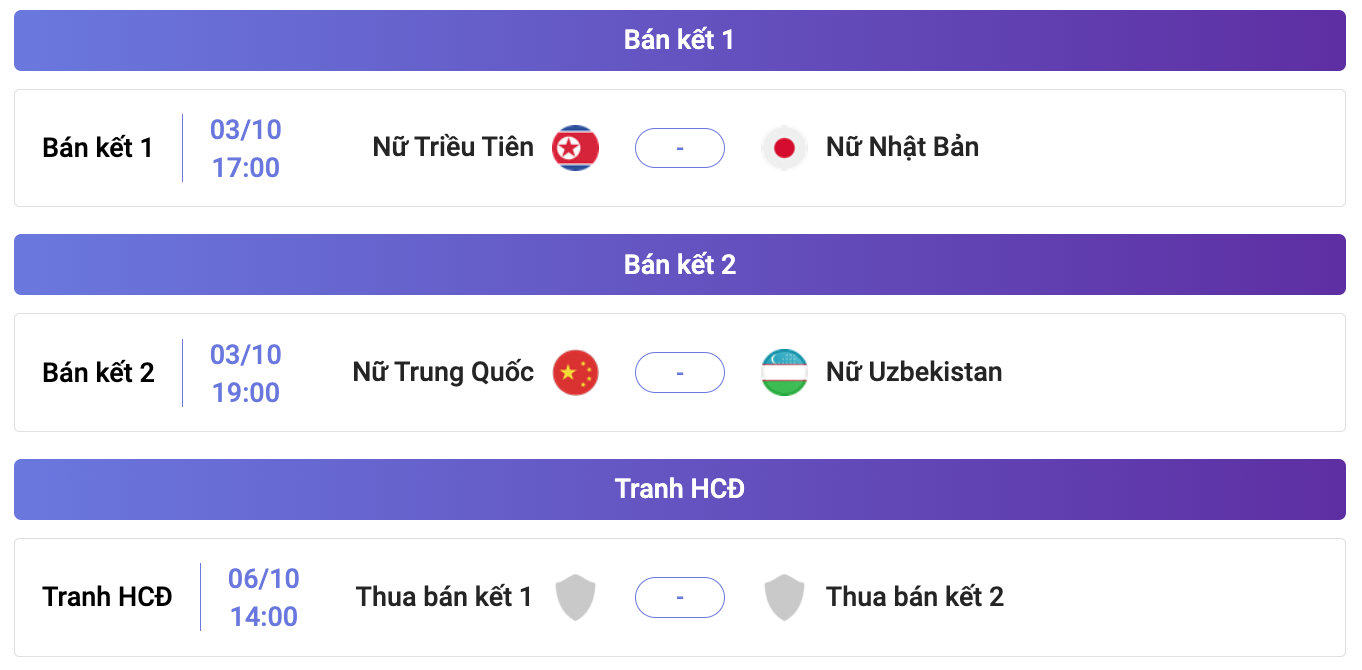The width and height of the screenshot is (1362, 670).
Task: Open the Nữ Uzbekistan team link
Action: pyautogui.click(x=914, y=372)
